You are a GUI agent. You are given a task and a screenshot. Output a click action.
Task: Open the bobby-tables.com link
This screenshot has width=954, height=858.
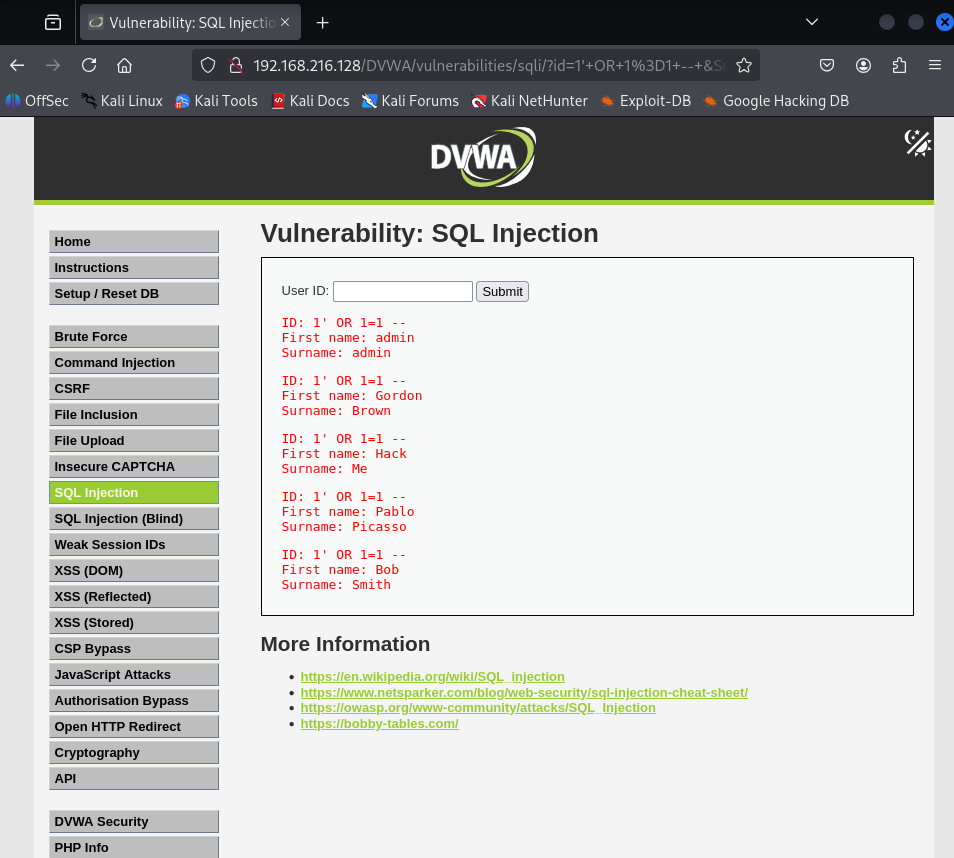(380, 724)
